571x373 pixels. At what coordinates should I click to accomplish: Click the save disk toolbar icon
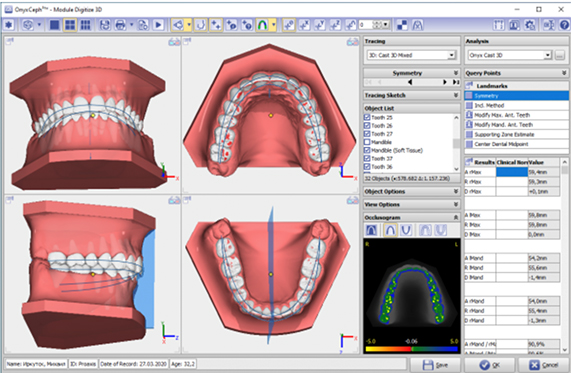point(105,25)
